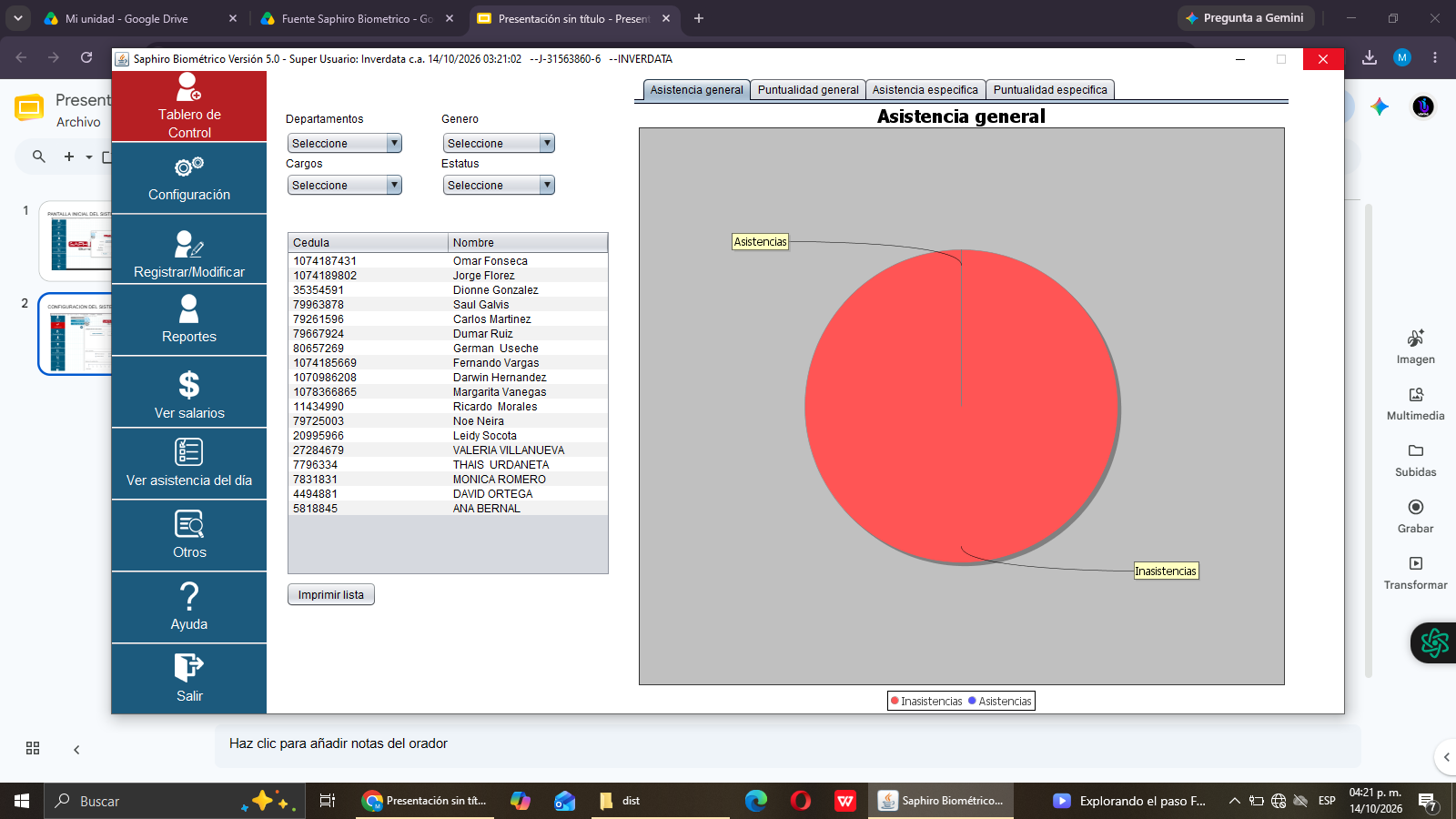This screenshot has width=1456, height=819.
Task: Open Chrome downloads icon
Action: tap(1370, 57)
